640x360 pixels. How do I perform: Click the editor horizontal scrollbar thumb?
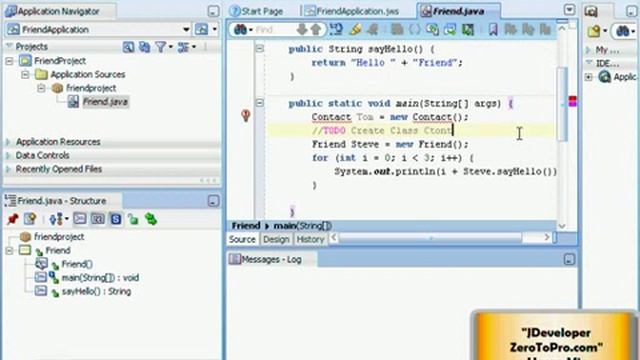(430, 238)
